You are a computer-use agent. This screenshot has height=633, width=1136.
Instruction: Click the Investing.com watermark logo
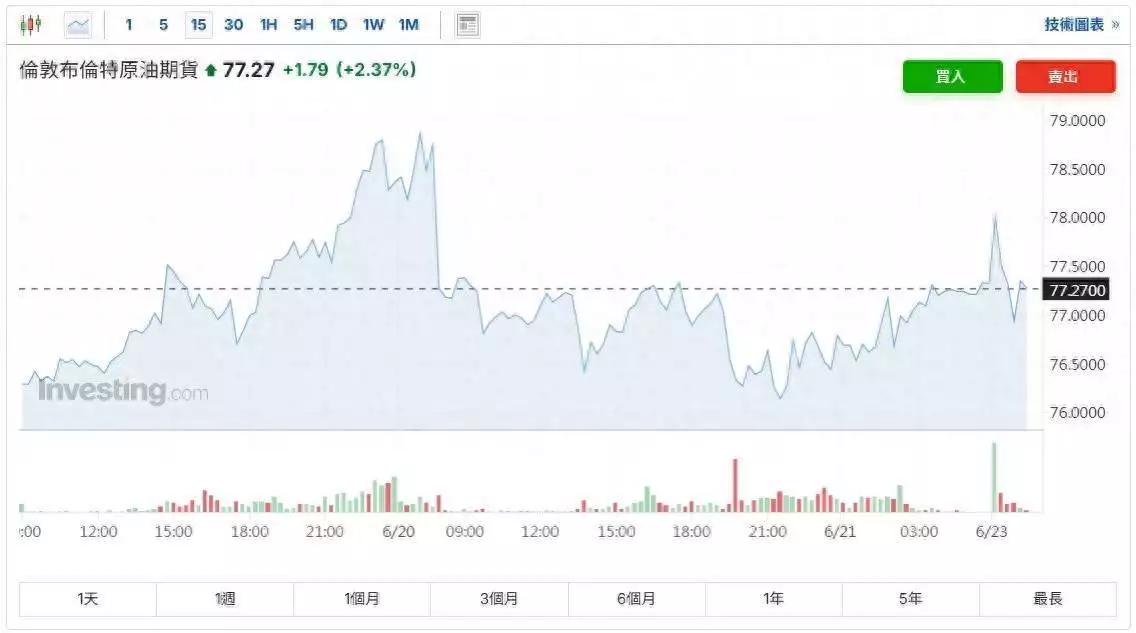point(123,391)
